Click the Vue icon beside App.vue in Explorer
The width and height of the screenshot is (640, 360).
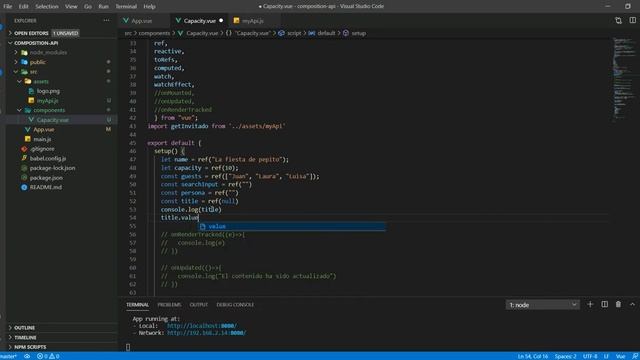click(x=28, y=129)
